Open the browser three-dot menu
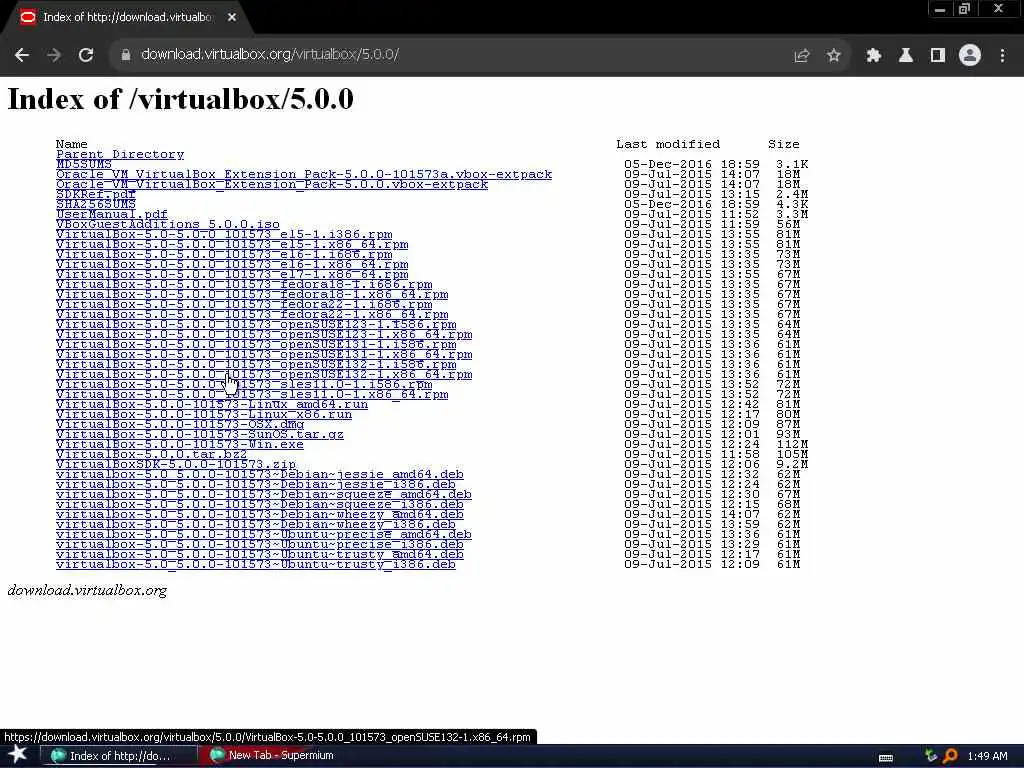The width and height of the screenshot is (1024, 768). click(x=1002, y=56)
